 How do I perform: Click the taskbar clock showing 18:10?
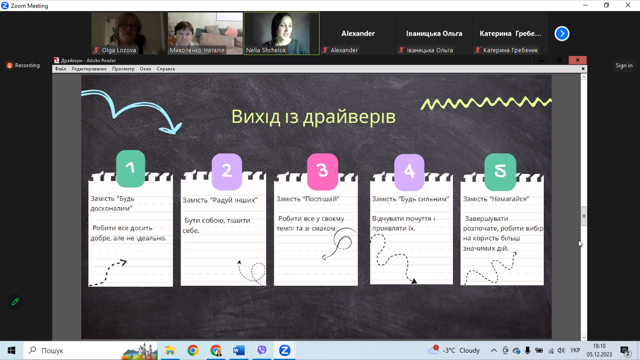pyautogui.click(x=599, y=350)
